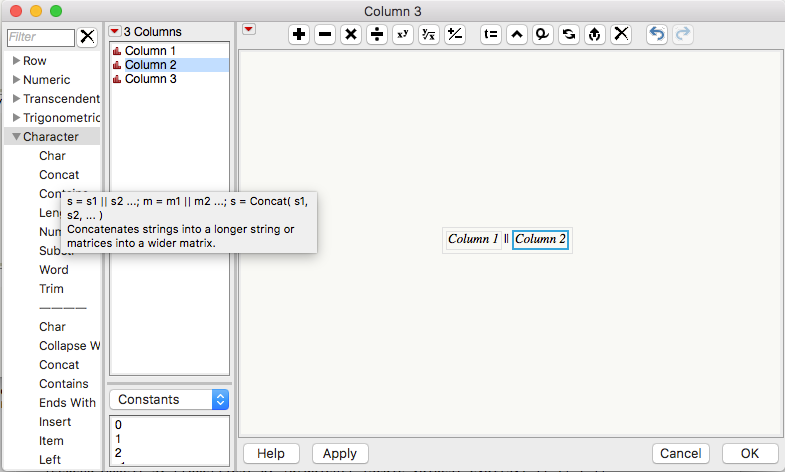Click the Multiply operator button
The height and width of the screenshot is (472, 785).
tap(351, 35)
